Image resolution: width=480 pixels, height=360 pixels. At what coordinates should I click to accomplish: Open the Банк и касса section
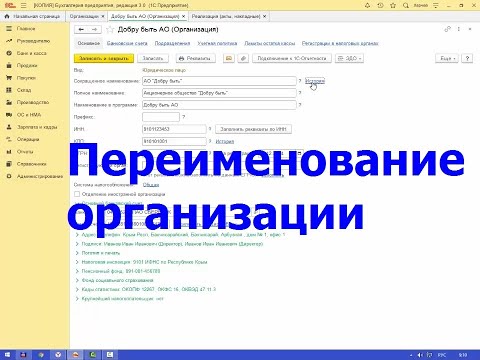31,53
